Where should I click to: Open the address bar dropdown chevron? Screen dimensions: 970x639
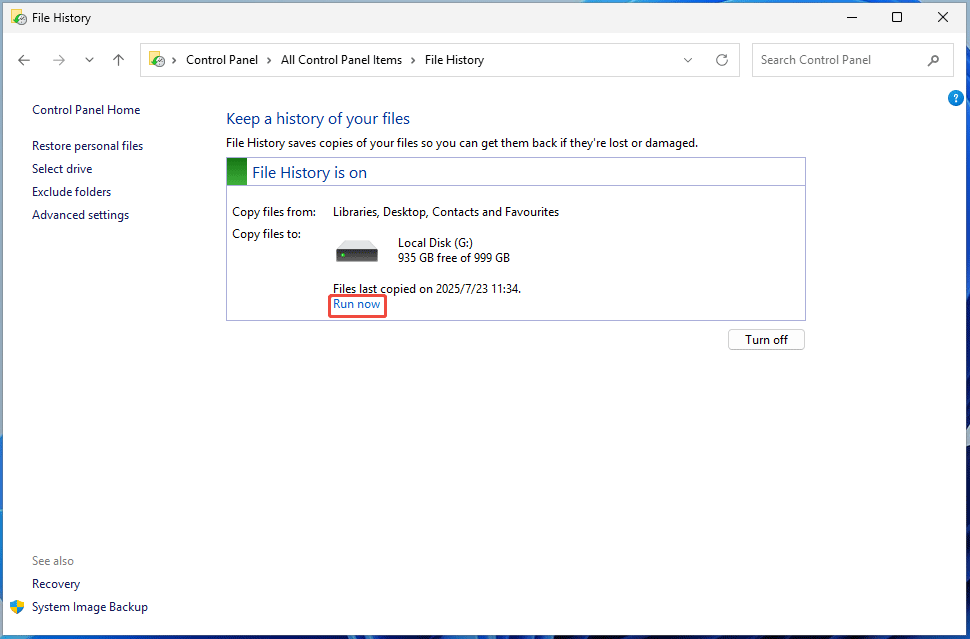(x=687, y=60)
